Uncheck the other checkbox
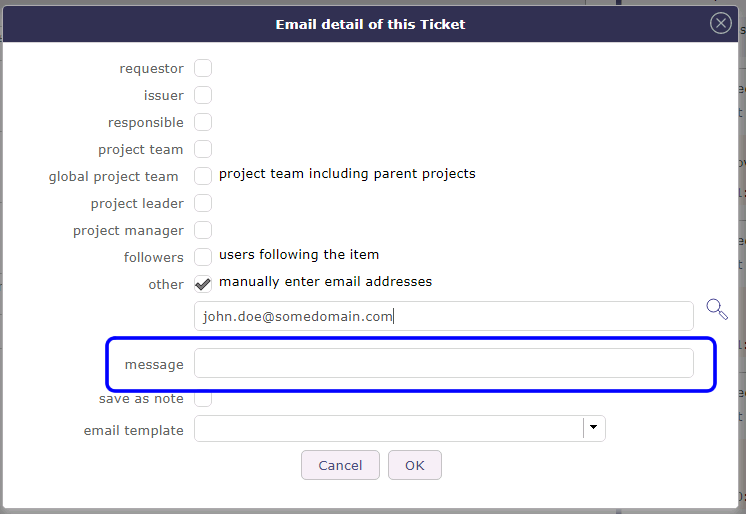 [203, 284]
